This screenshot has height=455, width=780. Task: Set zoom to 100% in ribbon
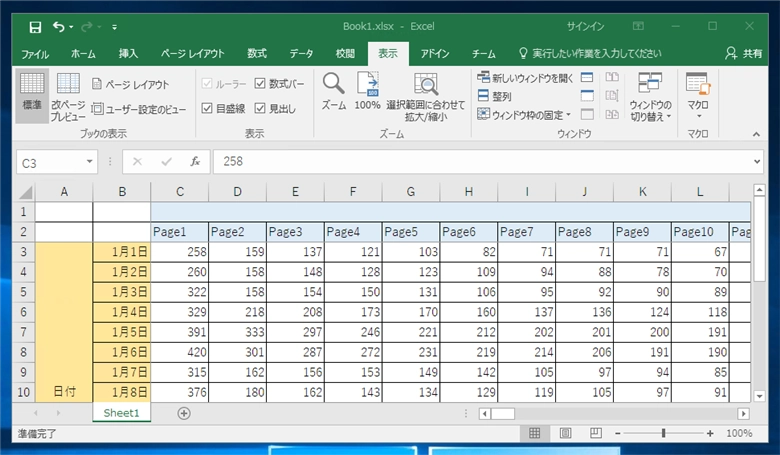tap(368, 91)
